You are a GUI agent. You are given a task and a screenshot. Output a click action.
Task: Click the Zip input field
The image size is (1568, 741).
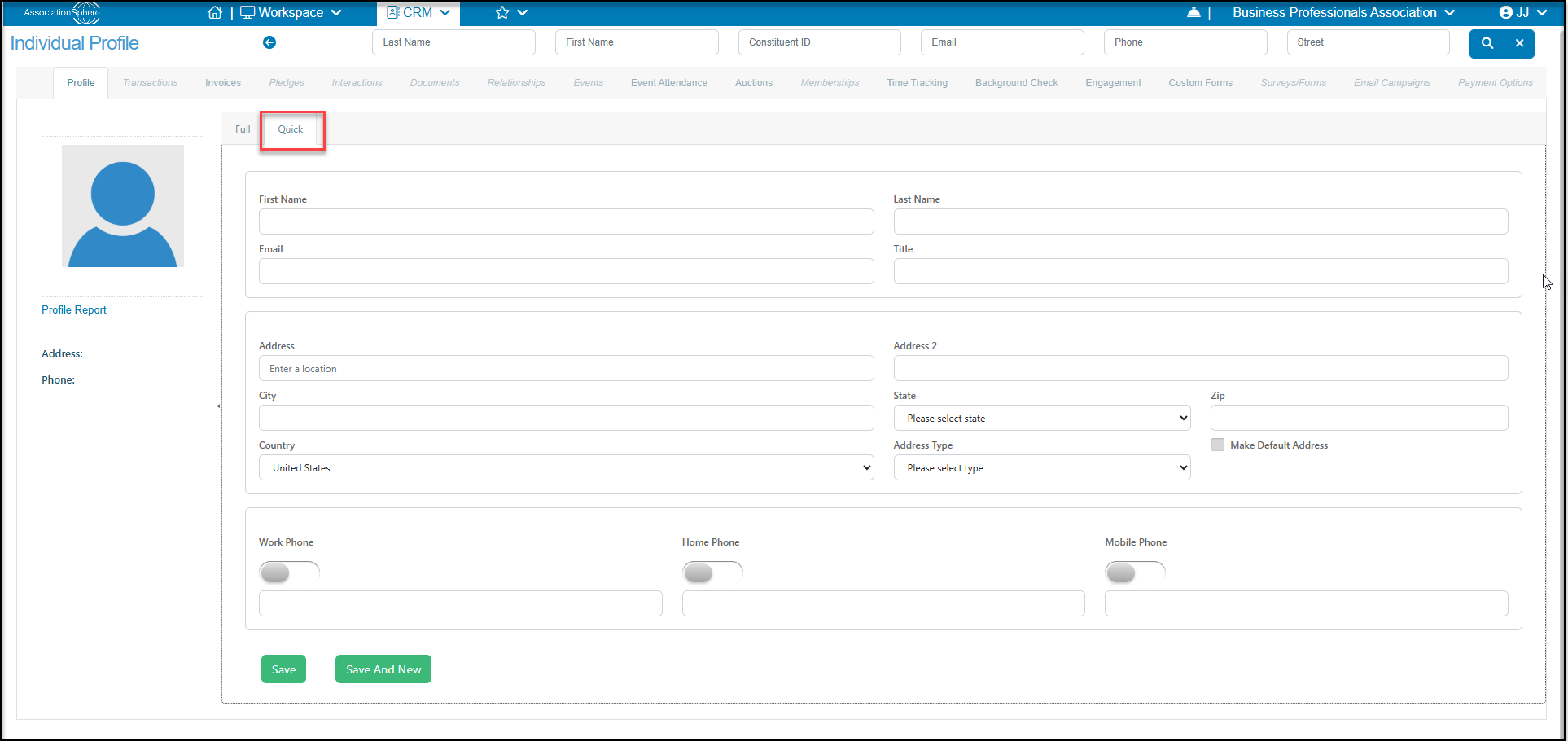tap(1360, 419)
